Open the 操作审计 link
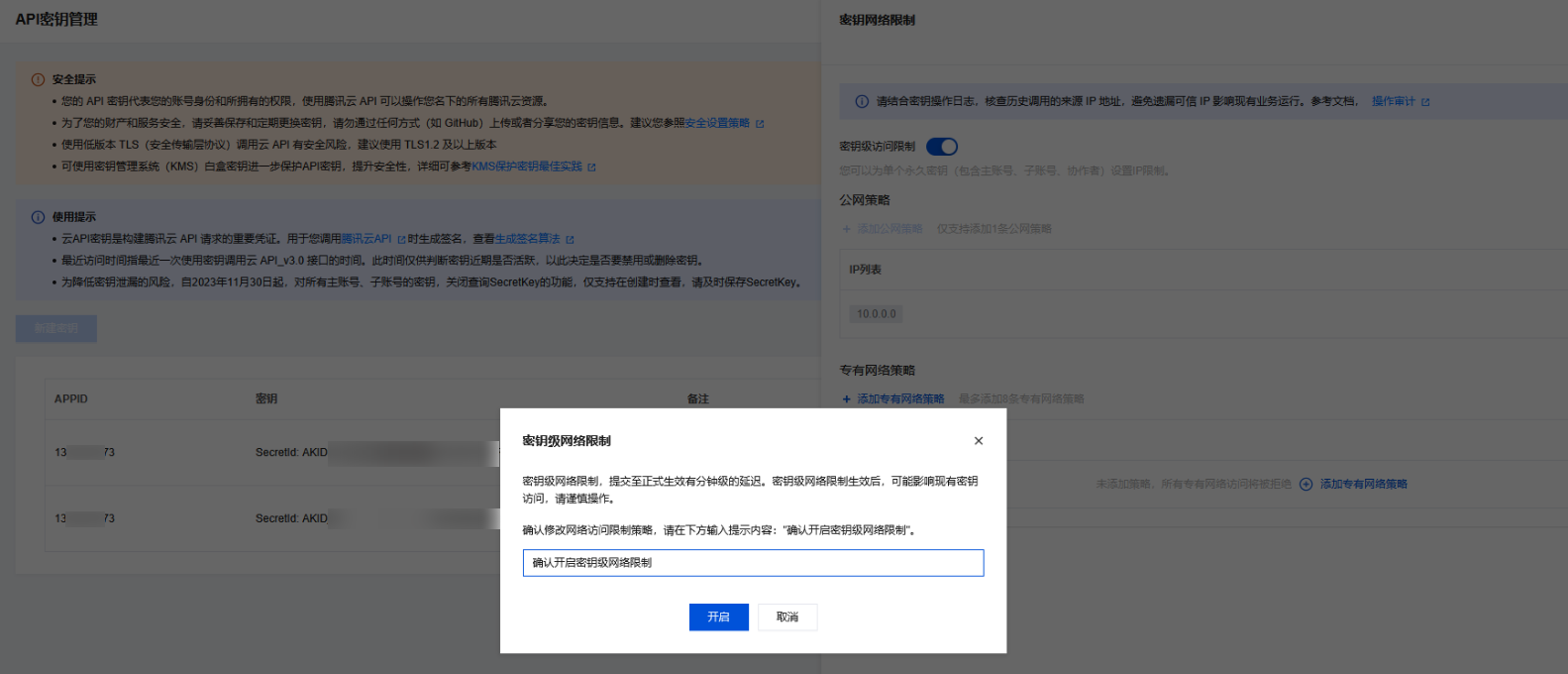Image resolution: width=1568 pixels, height=674 pixels. point(1393,101)
